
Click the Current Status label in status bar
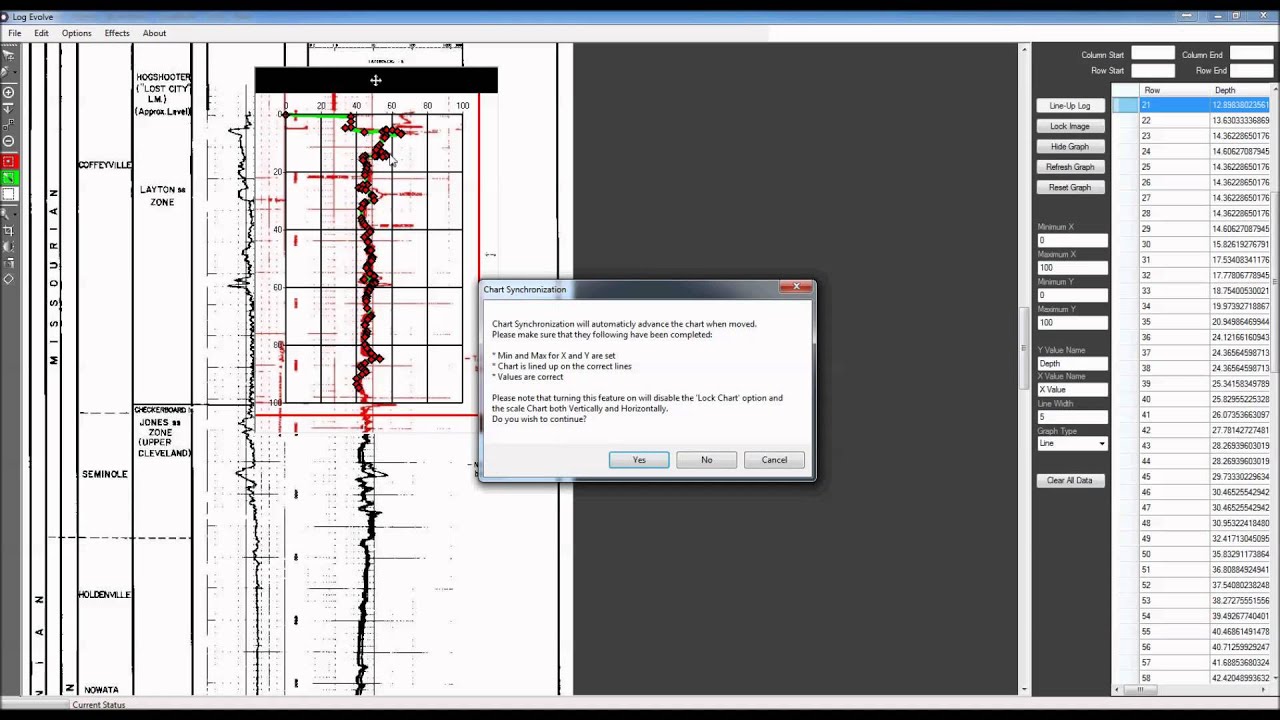tap(98, 705)
